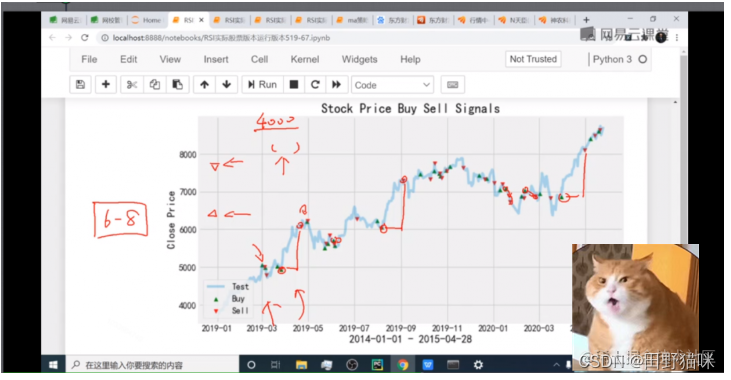The image size is (731, 380).
Task: Open the command palette keyboard icon
Action: coord(452,85)
